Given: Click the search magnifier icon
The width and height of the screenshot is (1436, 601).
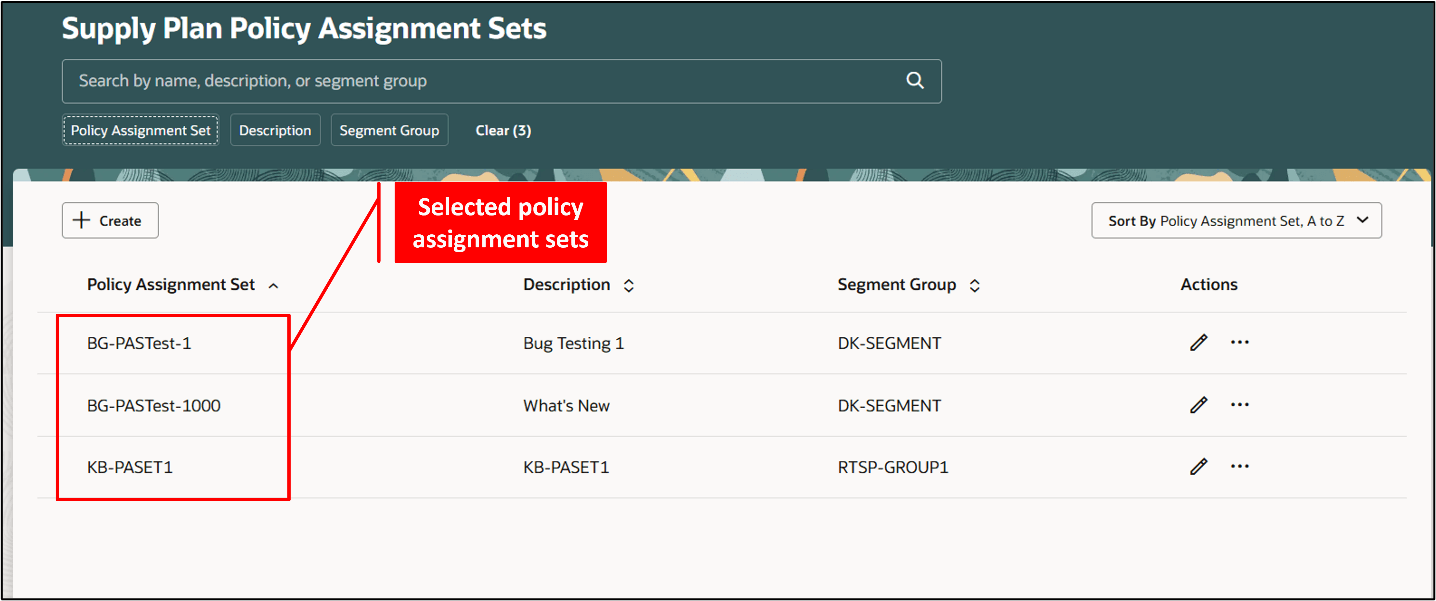Looking at the screenshot, I should coord(914,80).
